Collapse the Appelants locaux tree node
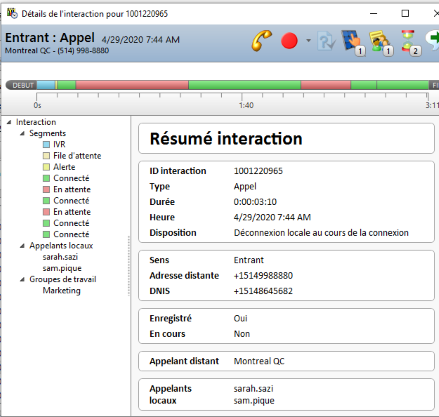The image size is (439, 417). point(22,246)
